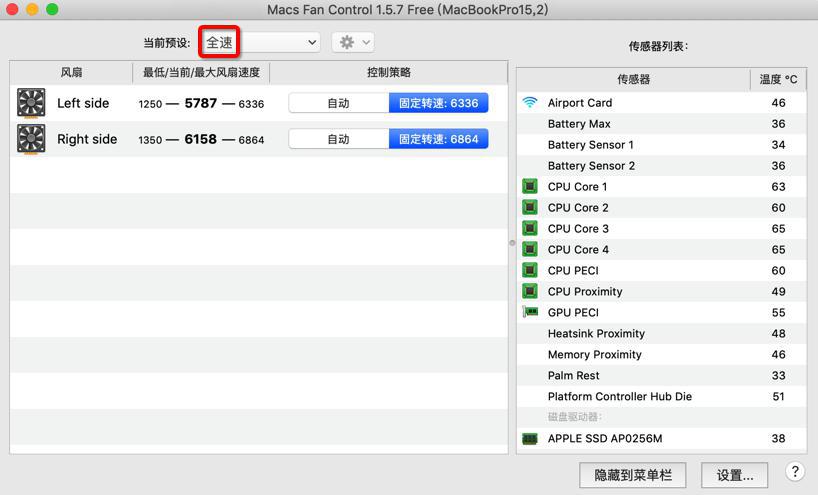The width and height of the screenshot is (818, 495).
Task: Open the 当前预设 preset dropdown
Action: [x=260, y=42]
